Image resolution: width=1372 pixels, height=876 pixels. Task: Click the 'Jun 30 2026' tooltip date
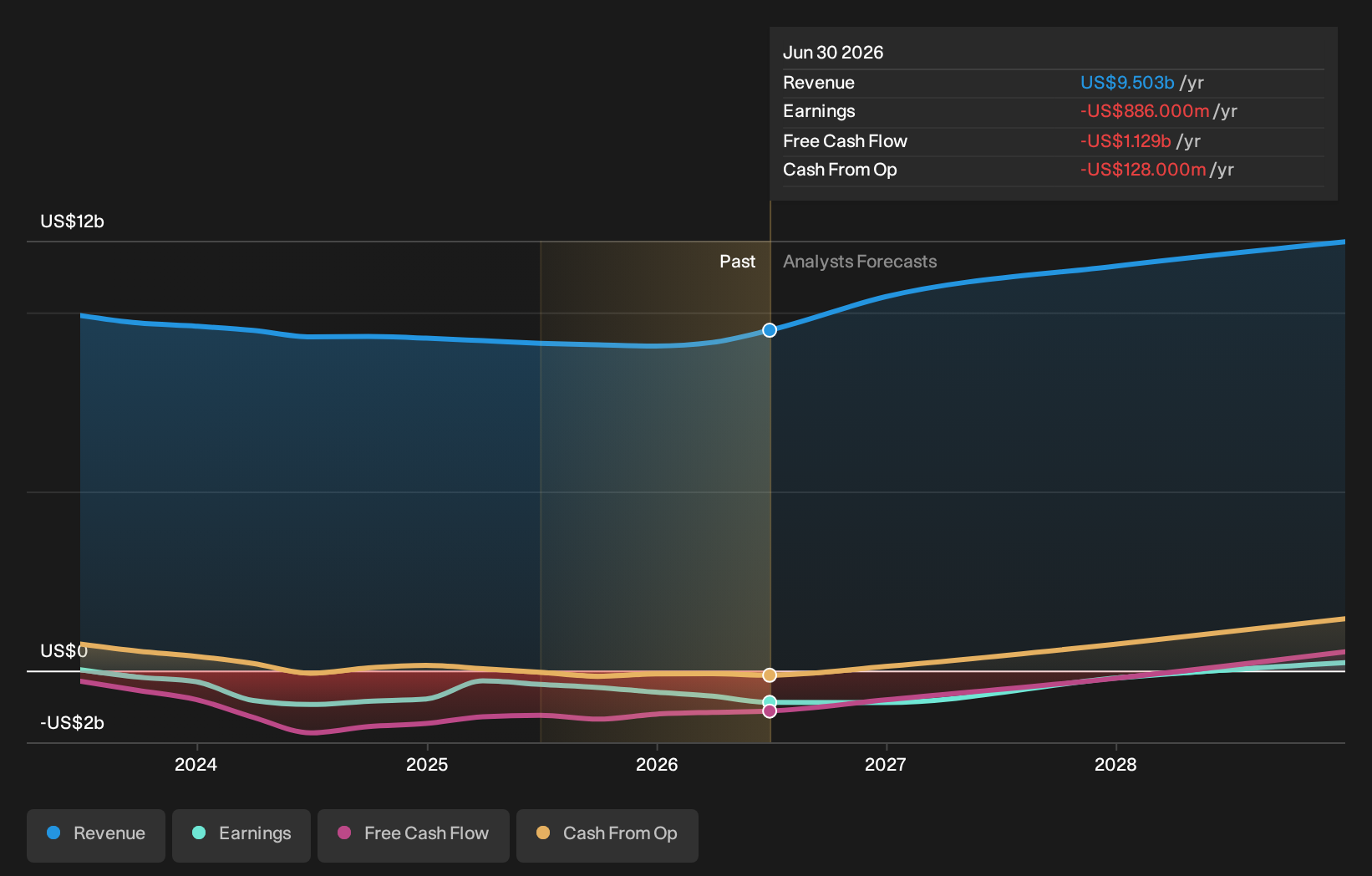[x=833, y=53]
